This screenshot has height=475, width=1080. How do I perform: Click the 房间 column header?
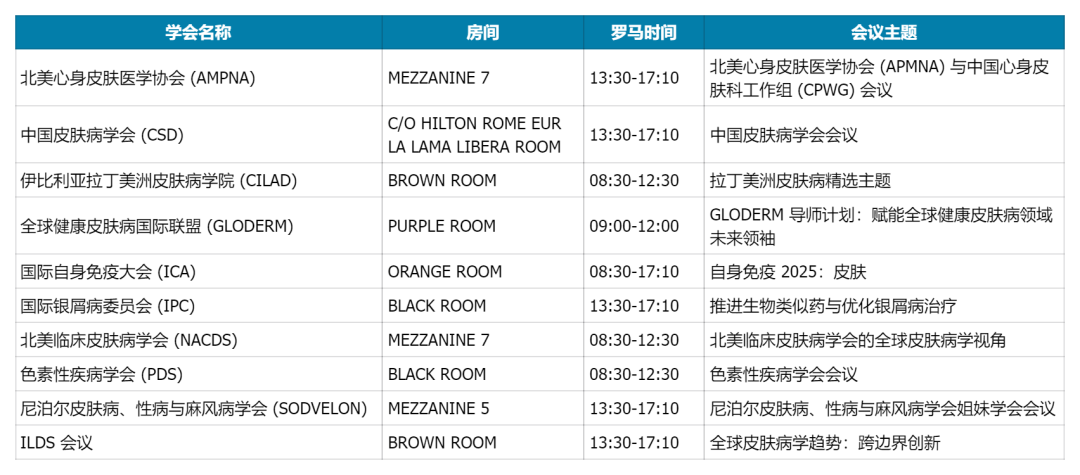coord(483,32)
